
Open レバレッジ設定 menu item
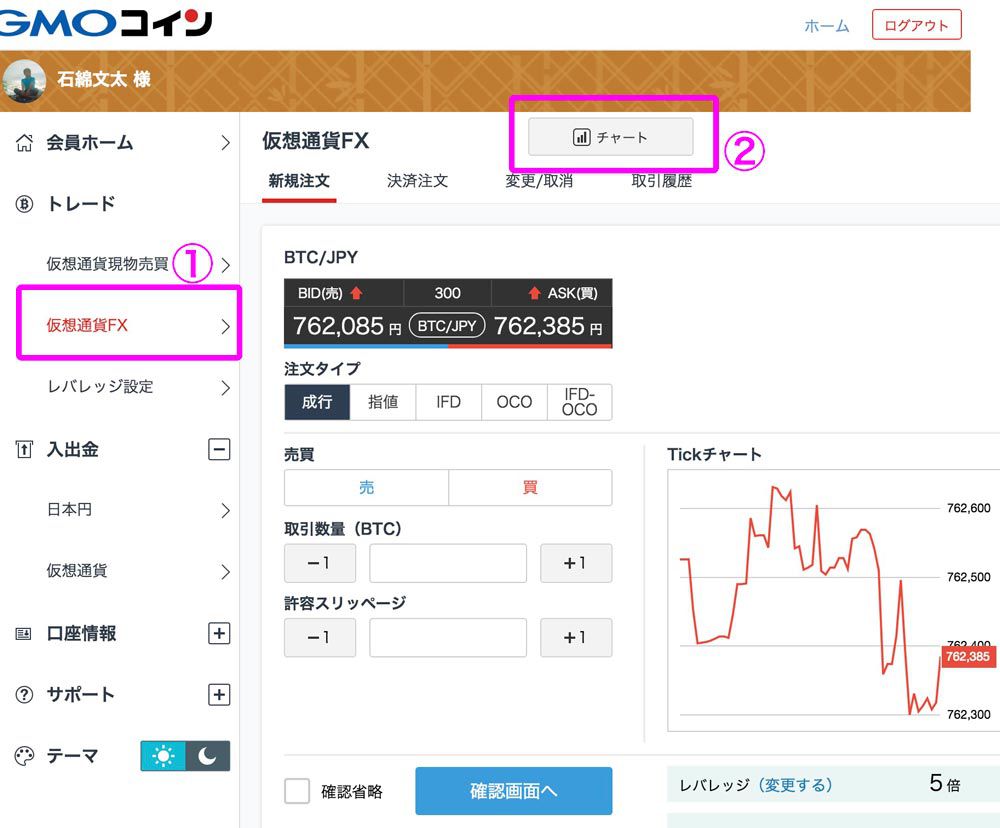[x=122, y=387]
